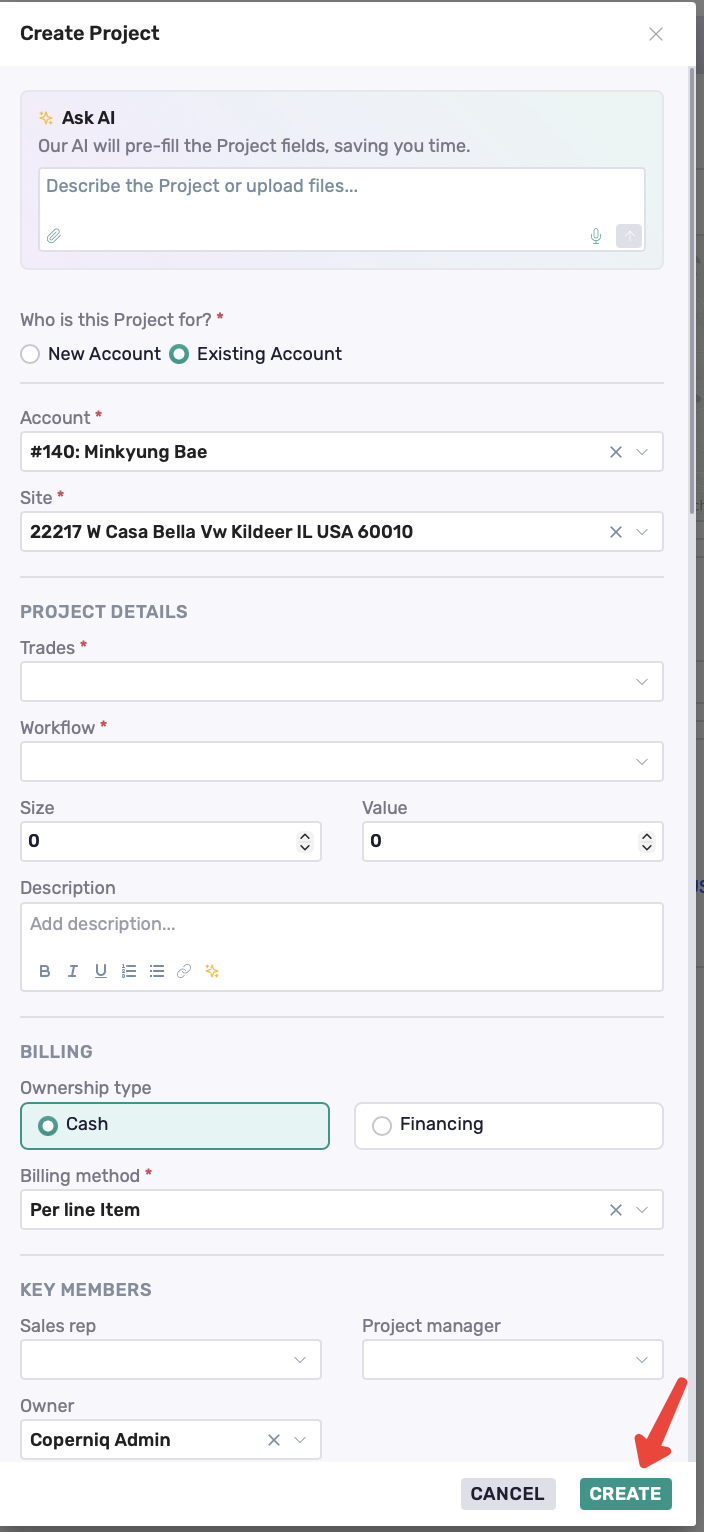Click the Size stepper arrows
Screen dimensions: 704x1532
coord(305,841)
